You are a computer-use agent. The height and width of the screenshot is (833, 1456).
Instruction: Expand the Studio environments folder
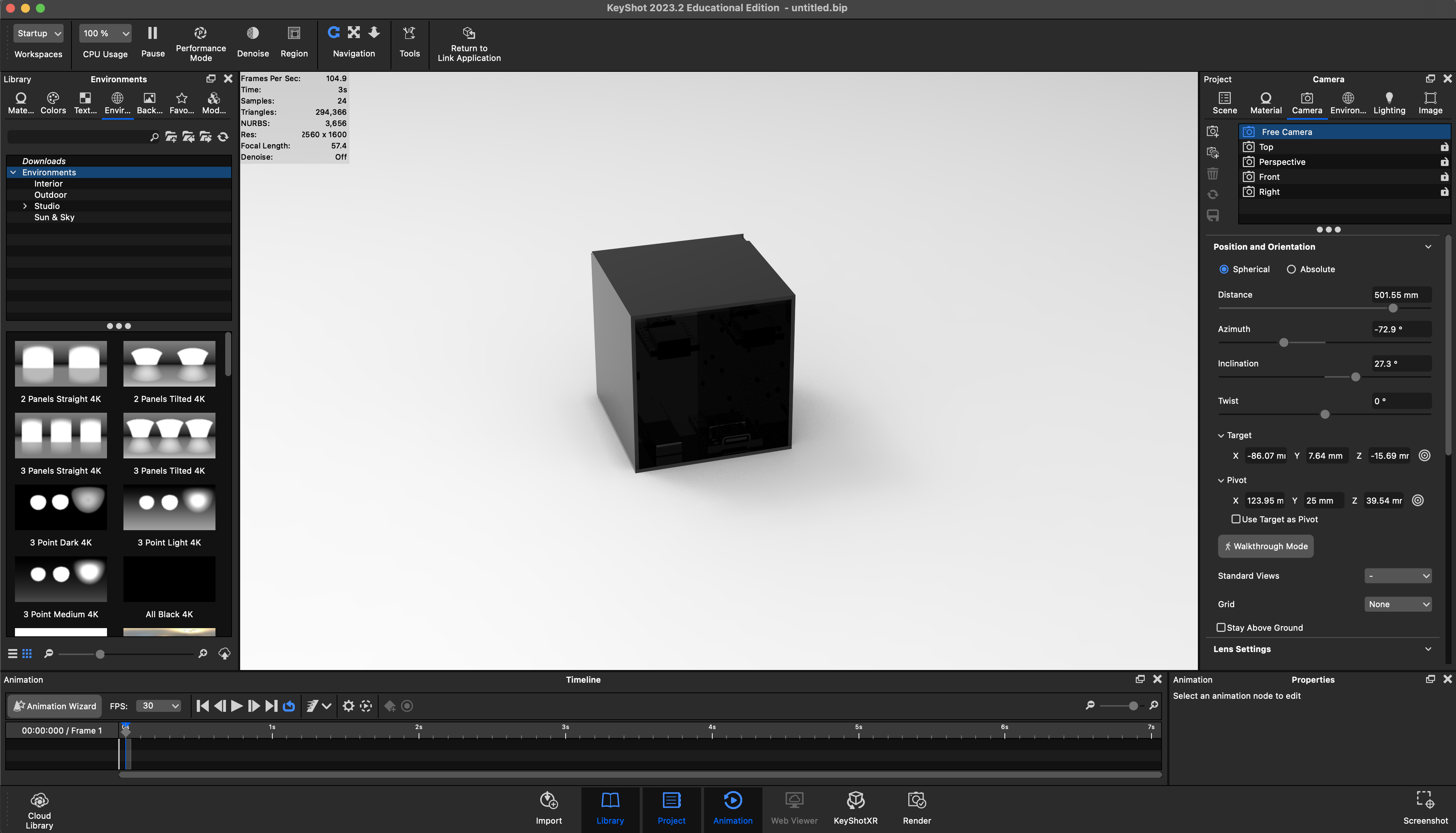tap(25, 206)
